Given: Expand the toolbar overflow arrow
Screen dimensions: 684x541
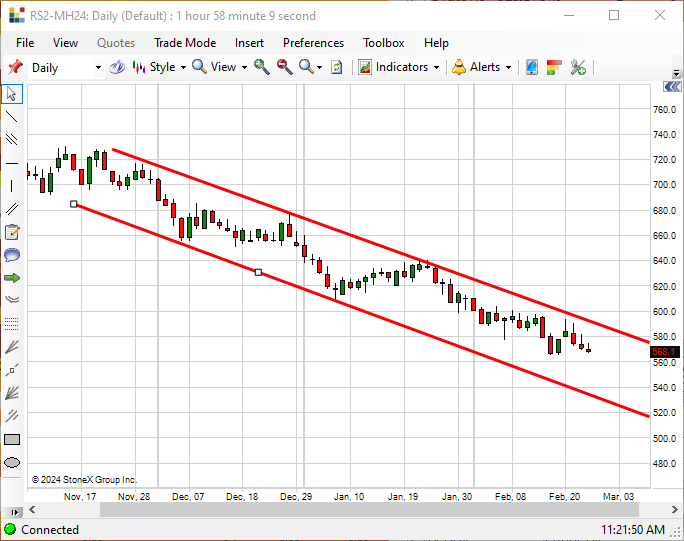Looking at the screenshot, I should (676, 72).
